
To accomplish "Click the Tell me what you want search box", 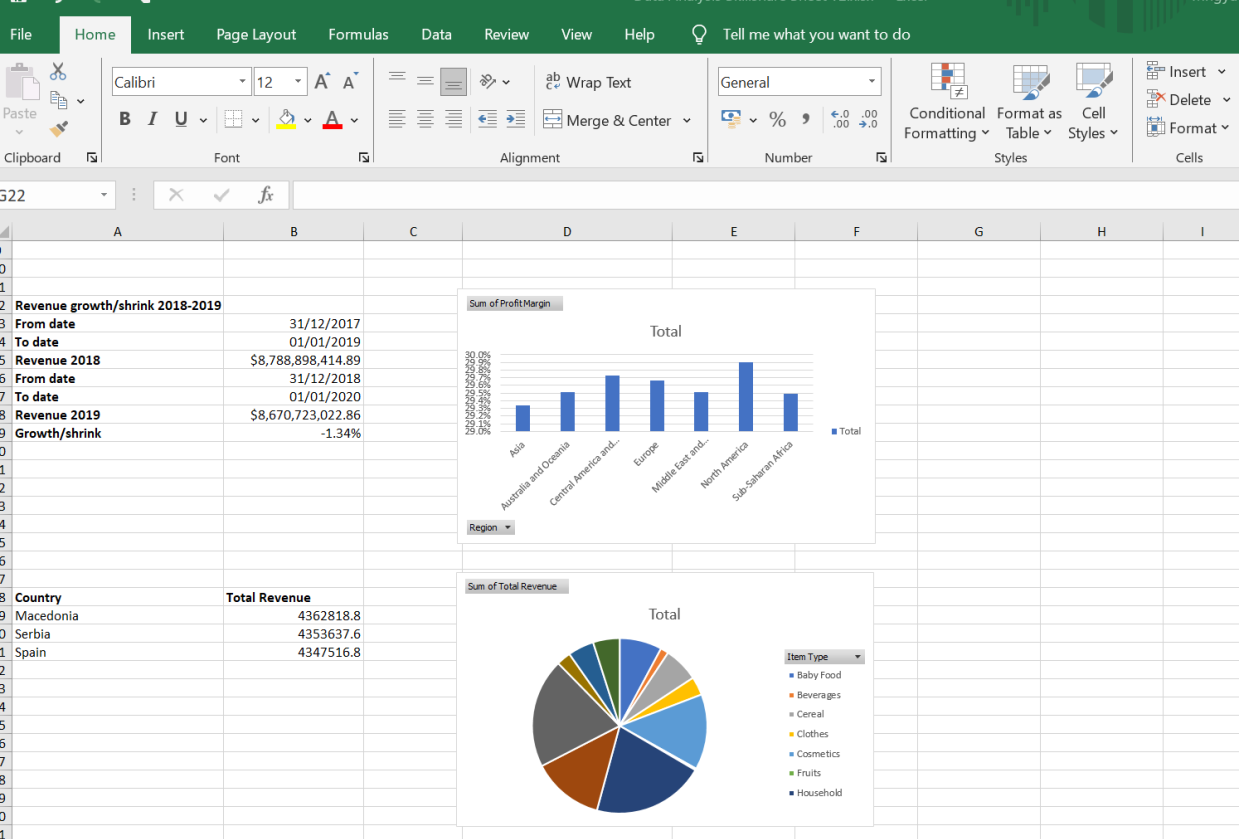I will point(816,34).
